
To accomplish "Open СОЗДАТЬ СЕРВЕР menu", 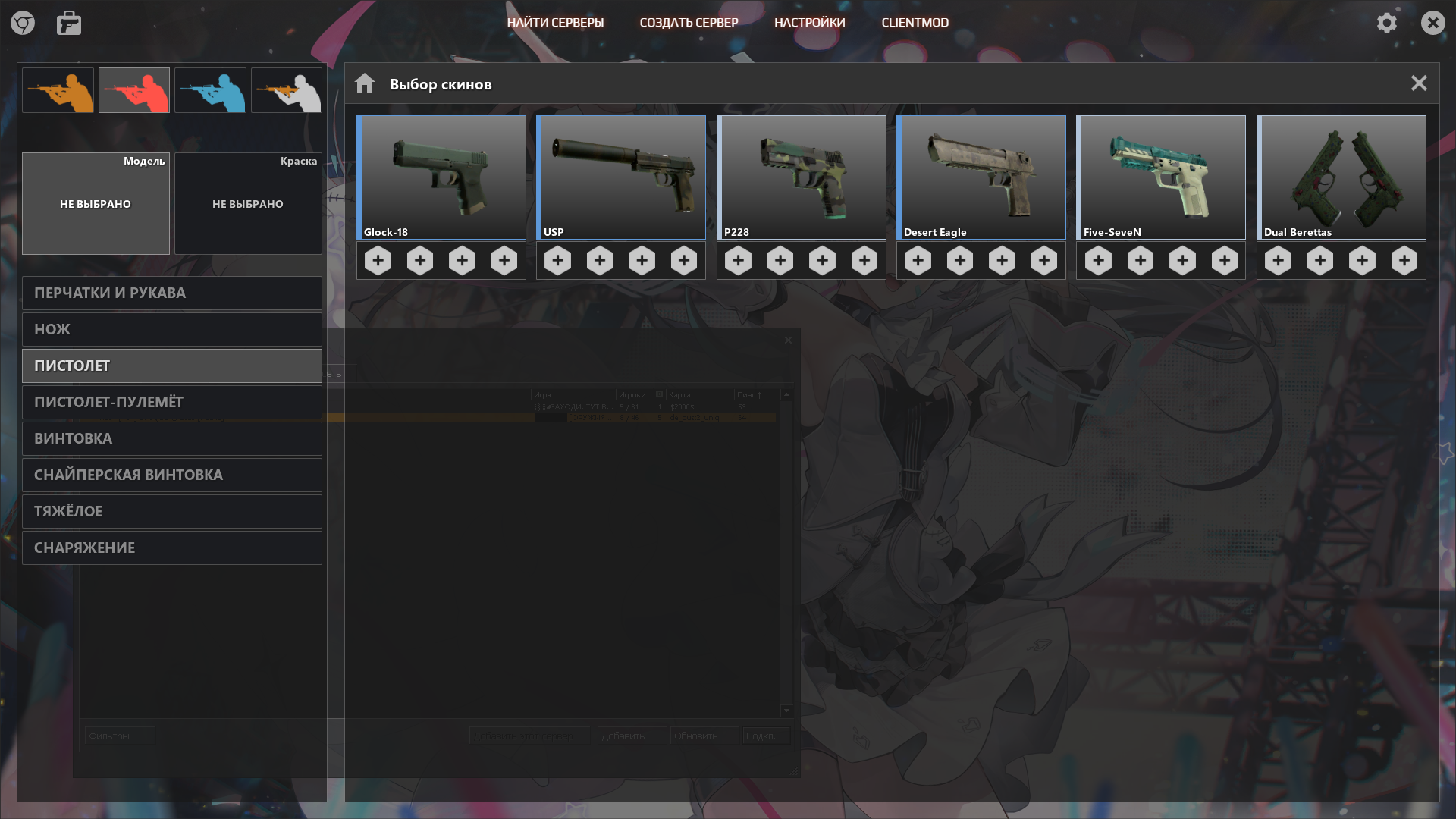I will pyautogui.click(x=689, y=23).
